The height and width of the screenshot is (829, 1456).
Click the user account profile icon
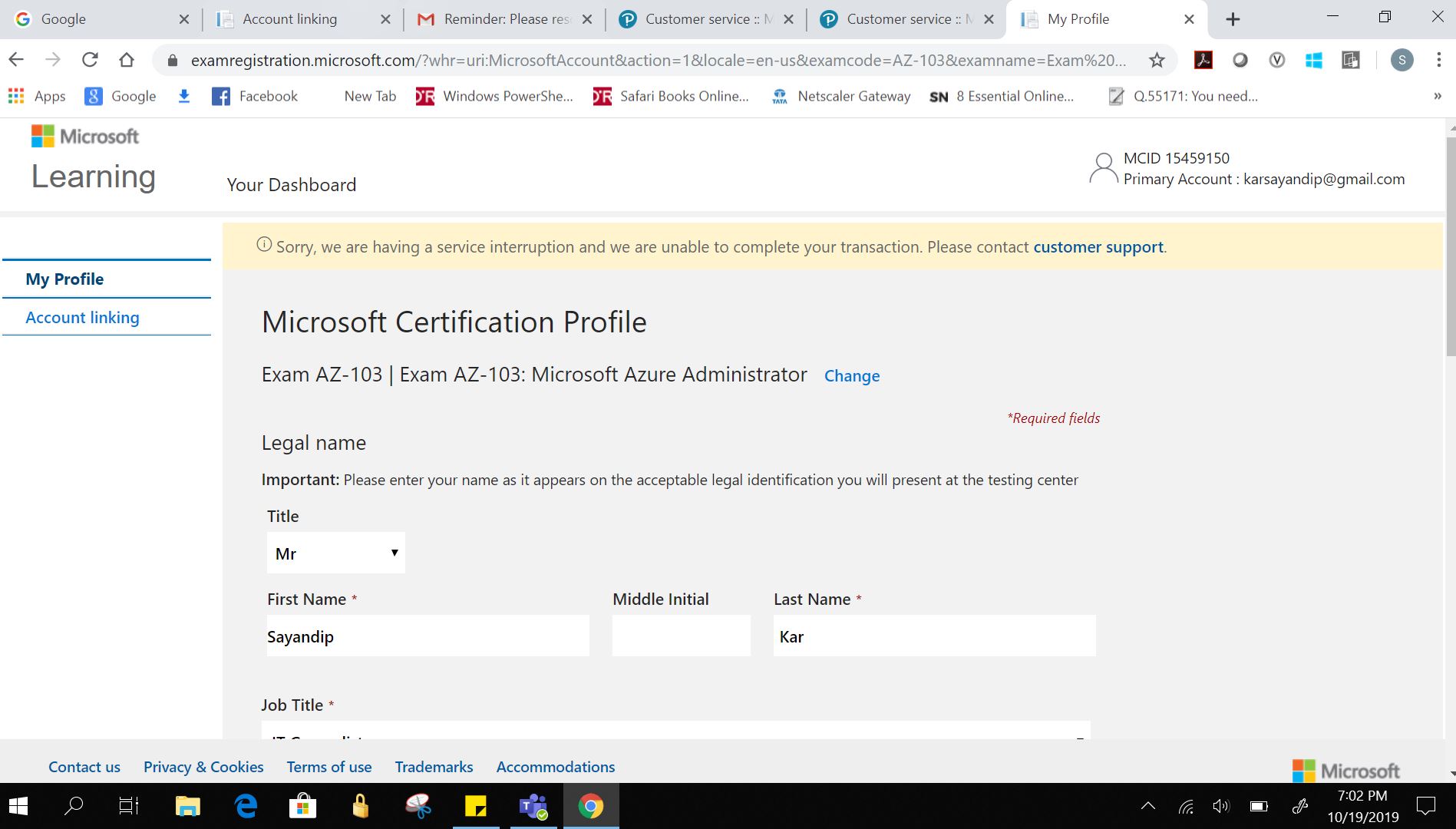pos(1104,168)
